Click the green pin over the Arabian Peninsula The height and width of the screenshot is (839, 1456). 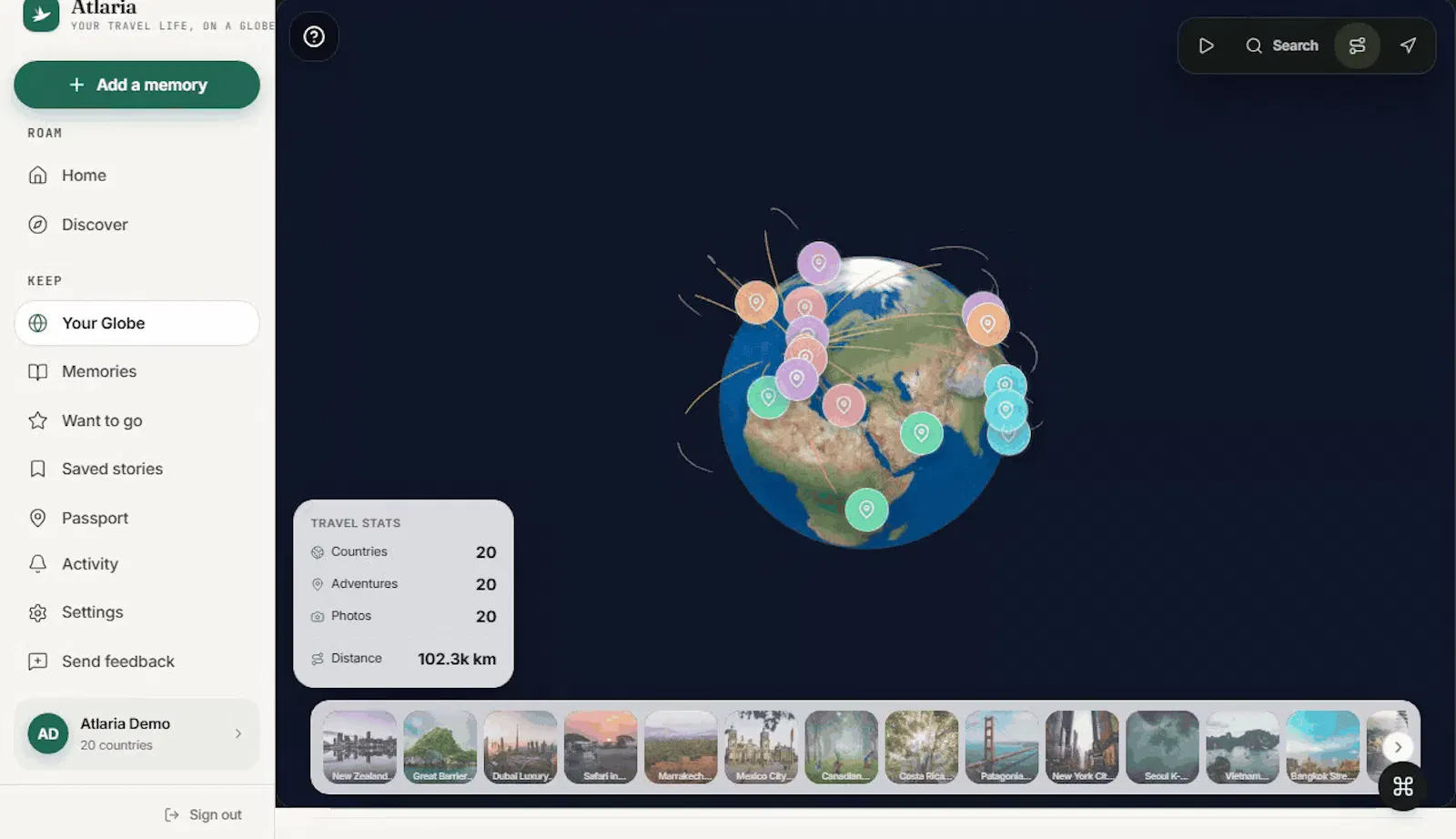pos(922,433)
